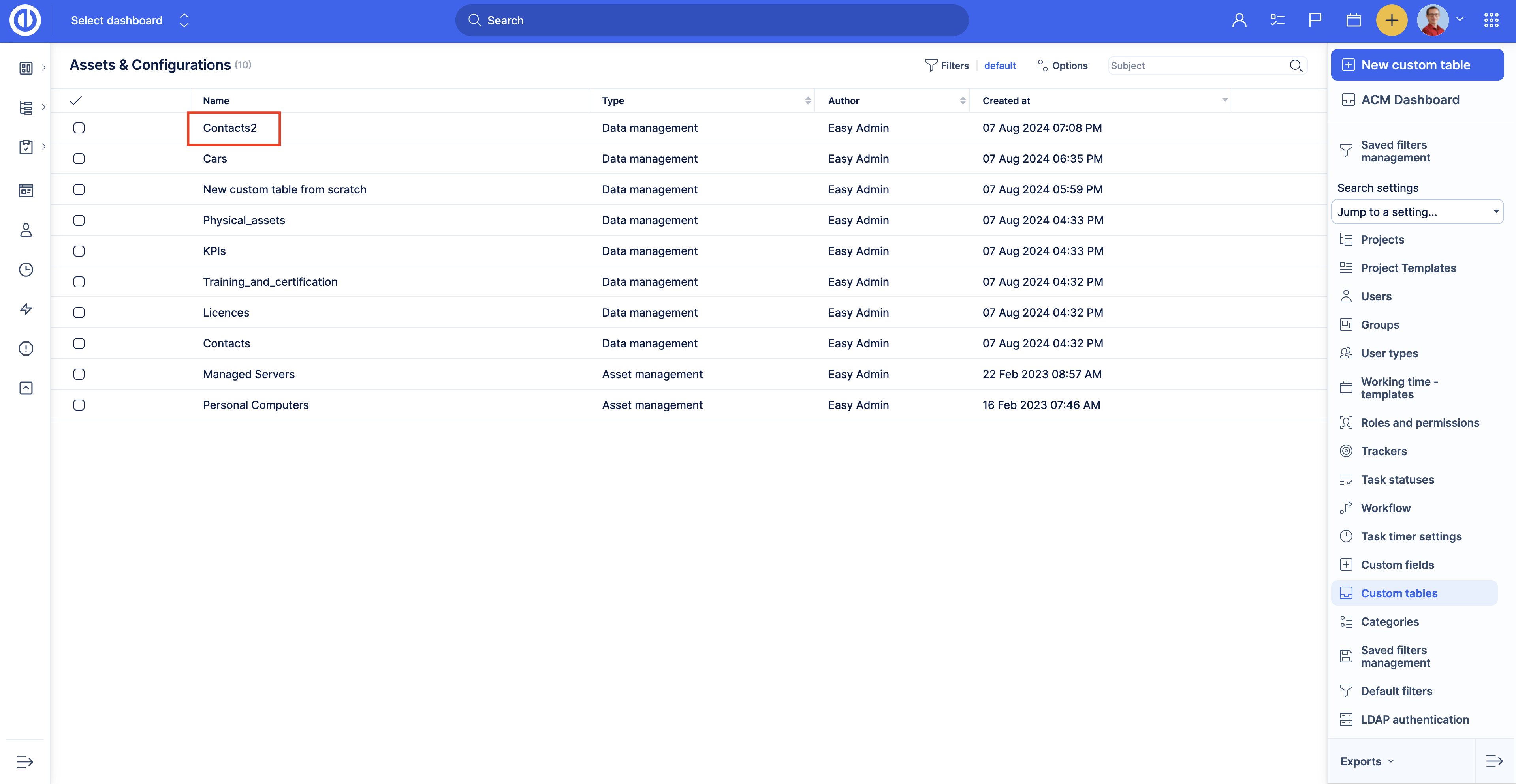Click the clock icon in left sidebar

26,270
